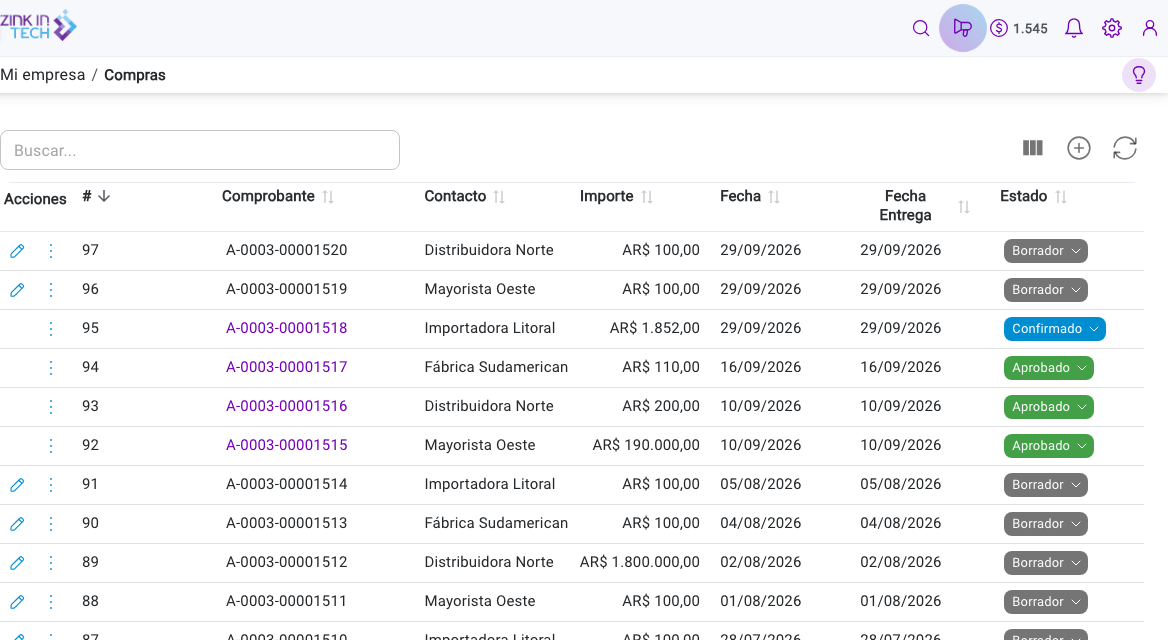The height and width of the screenshot is (640, 1168).
Task: Edit purchase 88 with pencil icon
Action: [17, 601]
